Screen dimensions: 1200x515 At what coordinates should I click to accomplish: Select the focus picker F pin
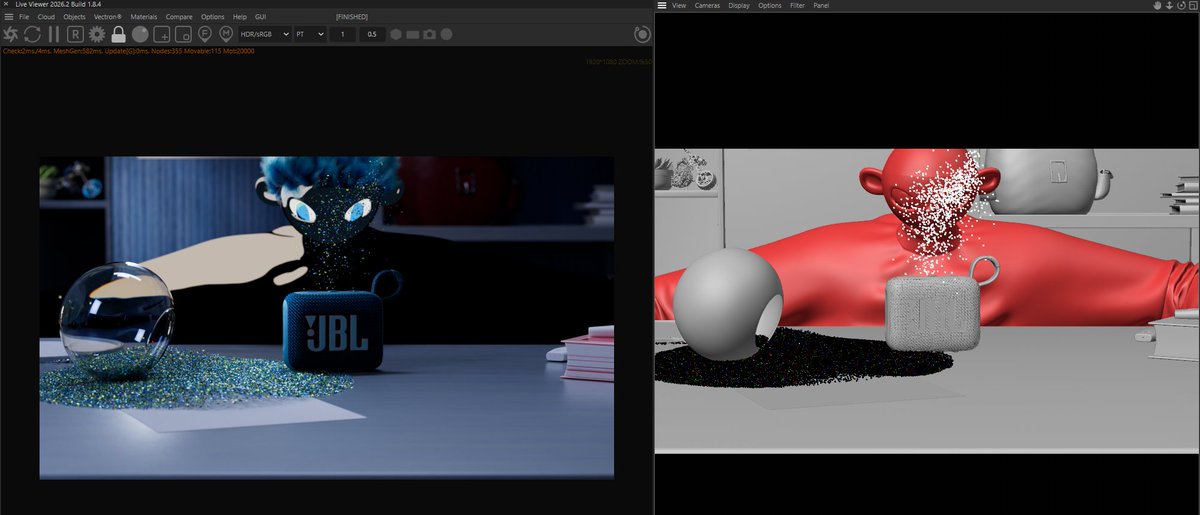[x=205, y=34]
